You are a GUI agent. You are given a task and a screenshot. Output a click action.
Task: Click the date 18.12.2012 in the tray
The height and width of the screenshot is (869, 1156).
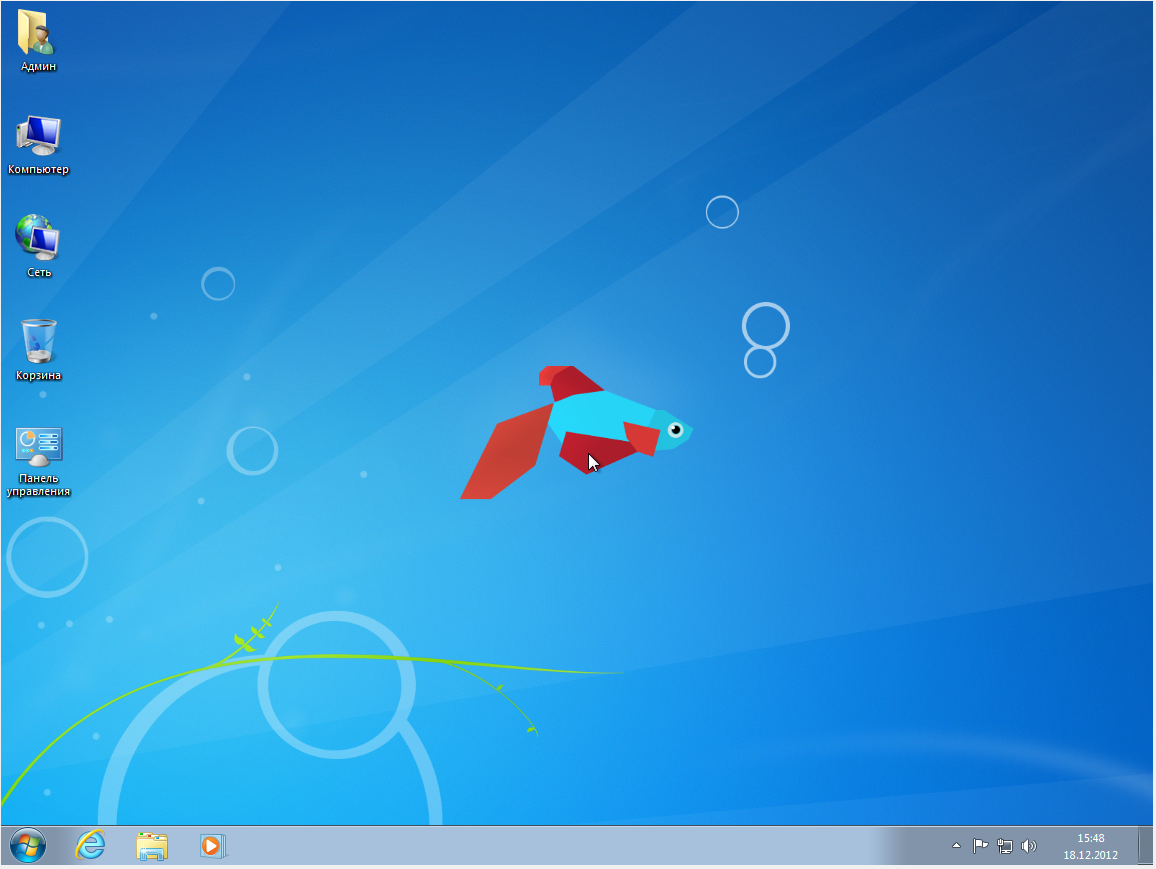(x=1090, y=855)
